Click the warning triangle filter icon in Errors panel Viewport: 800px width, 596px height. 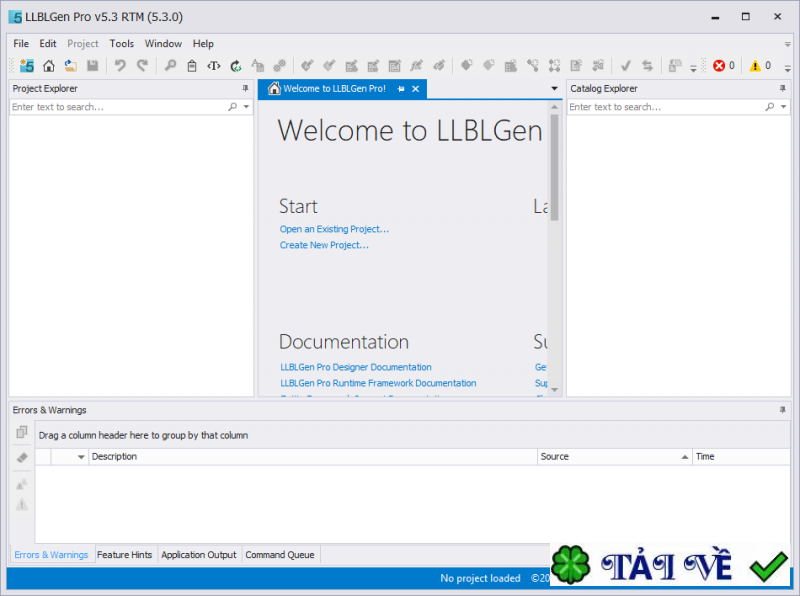pos(21,505)
